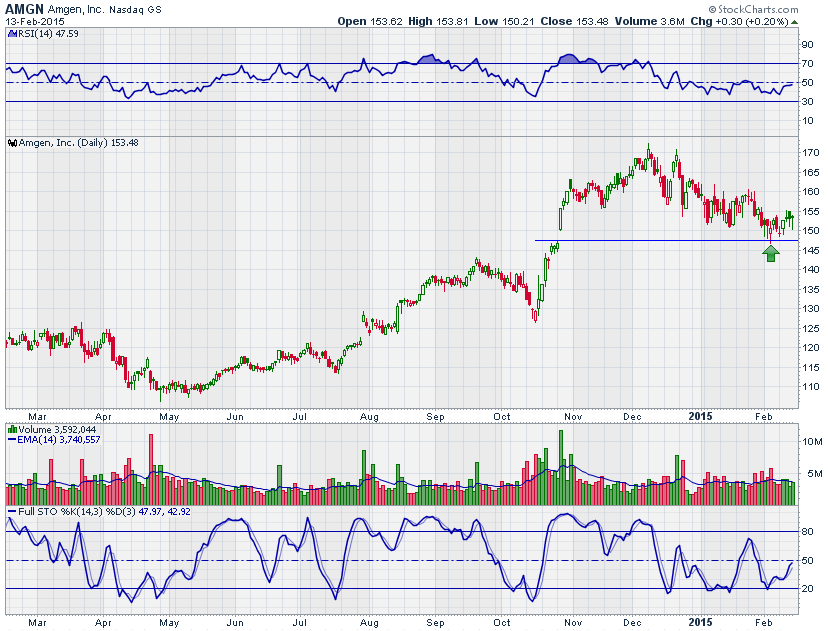Click the 'Volume 3.6M' header value
This screenshot has width=828, height=631.
tap(650, 22)
